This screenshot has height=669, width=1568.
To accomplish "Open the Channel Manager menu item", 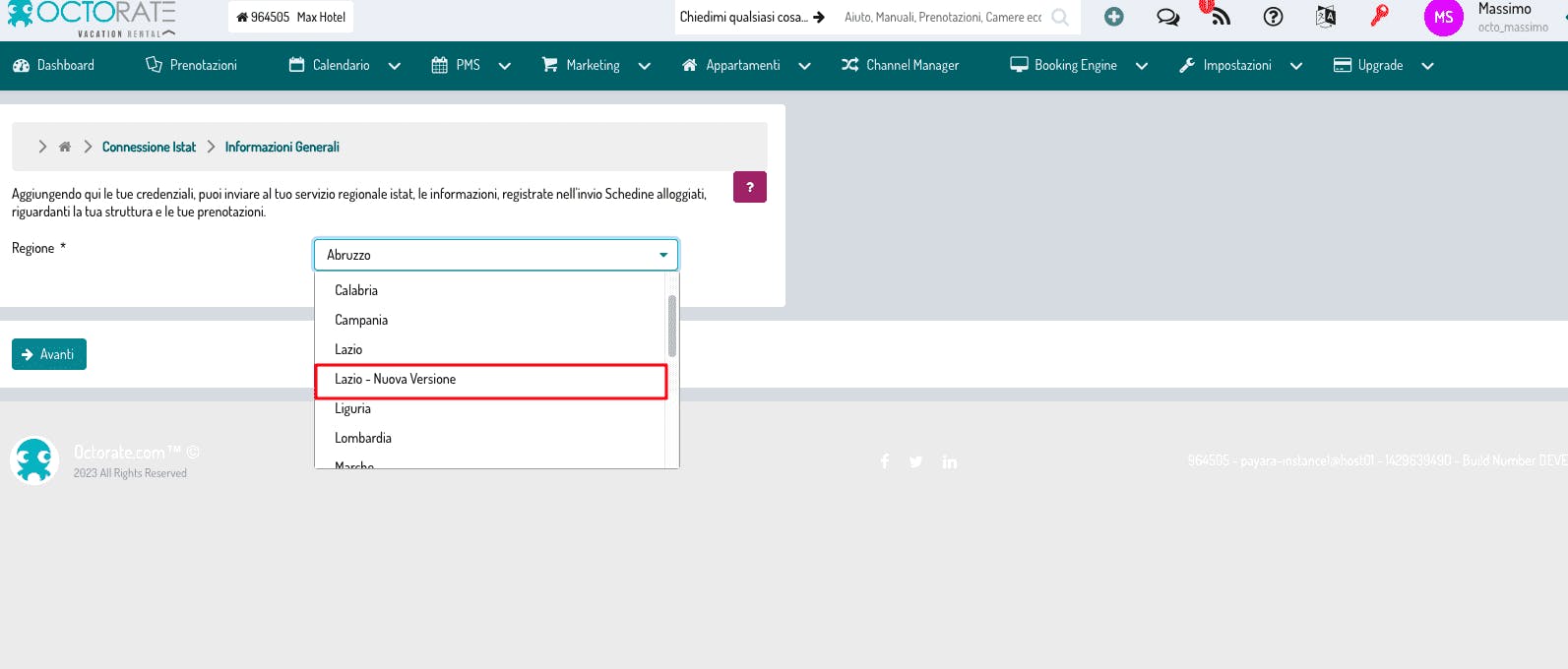I will [x=900, y=65].
